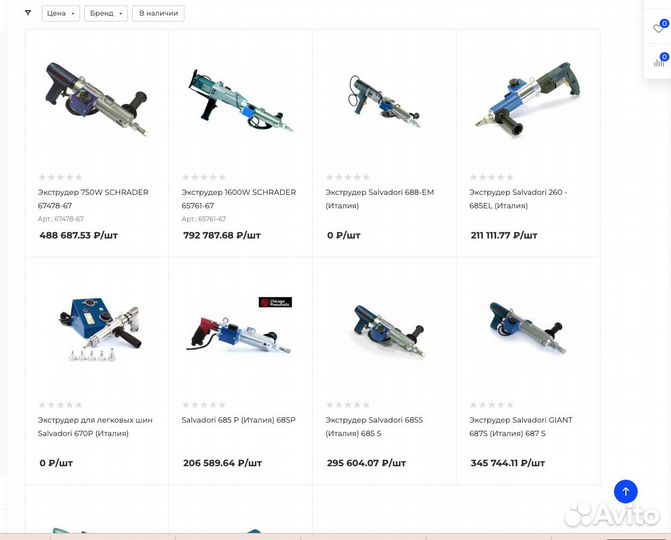
Task: Click the Chicago Pneumatic brand badge
Action: point(275,302)
